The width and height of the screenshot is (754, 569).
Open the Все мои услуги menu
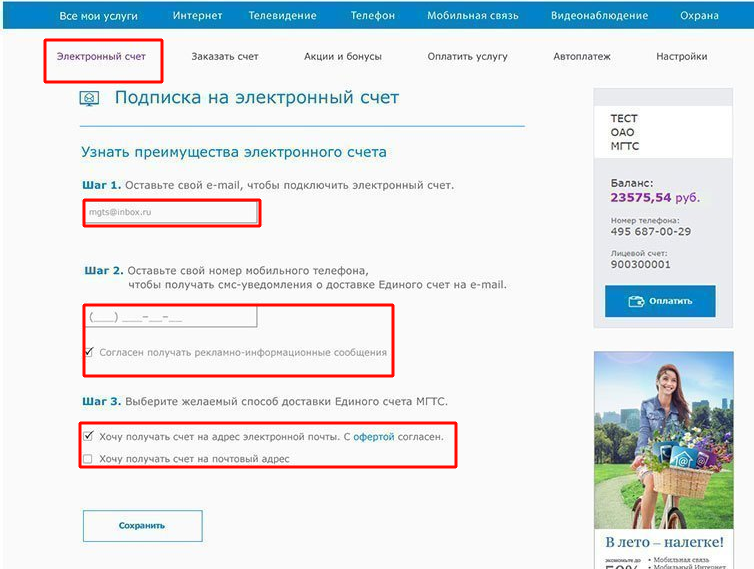[98, 16]
